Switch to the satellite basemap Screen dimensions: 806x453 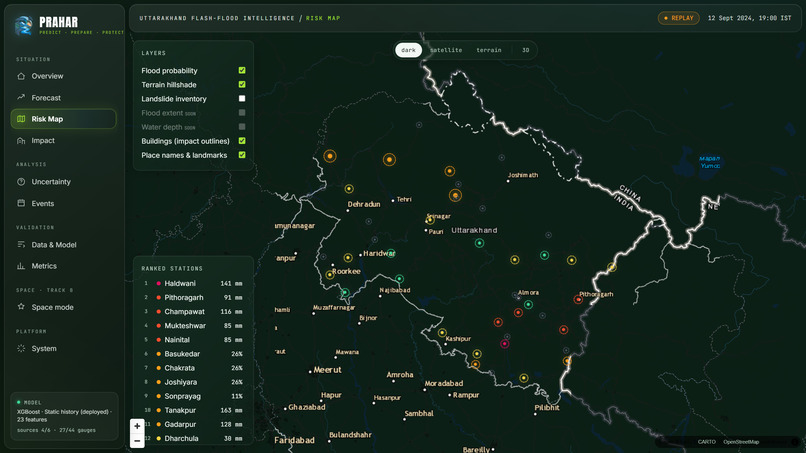pyautogui.click(x=446, y=50)
